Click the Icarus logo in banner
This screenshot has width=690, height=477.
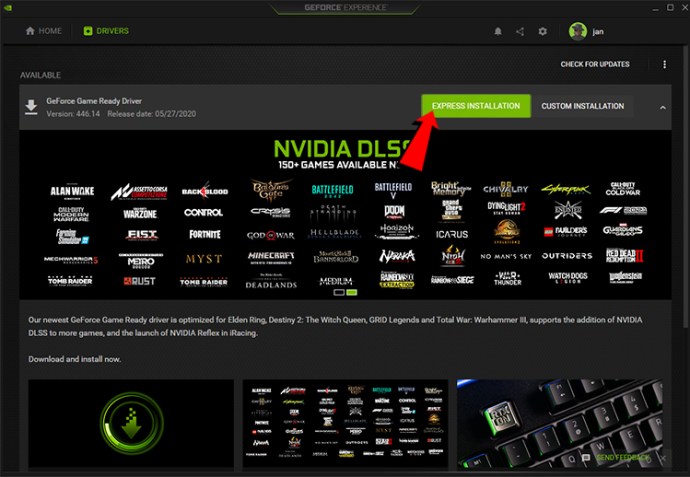pos(452,235)
